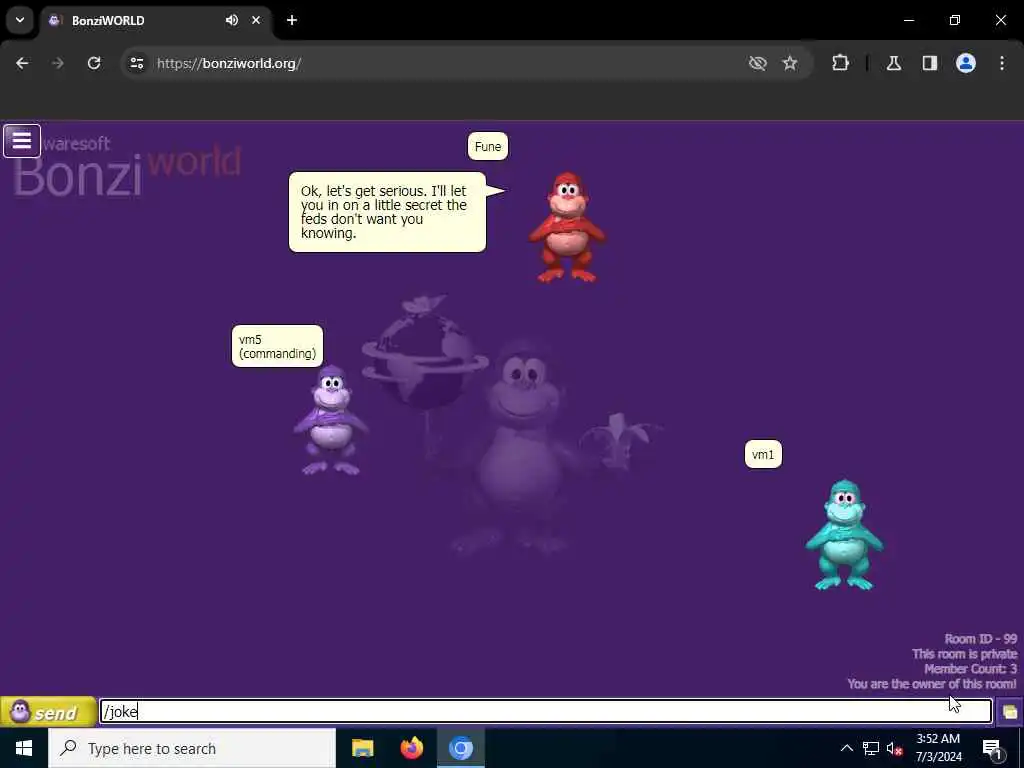
Task: Restore down the Chrome window
Action: tap(955, 20)
